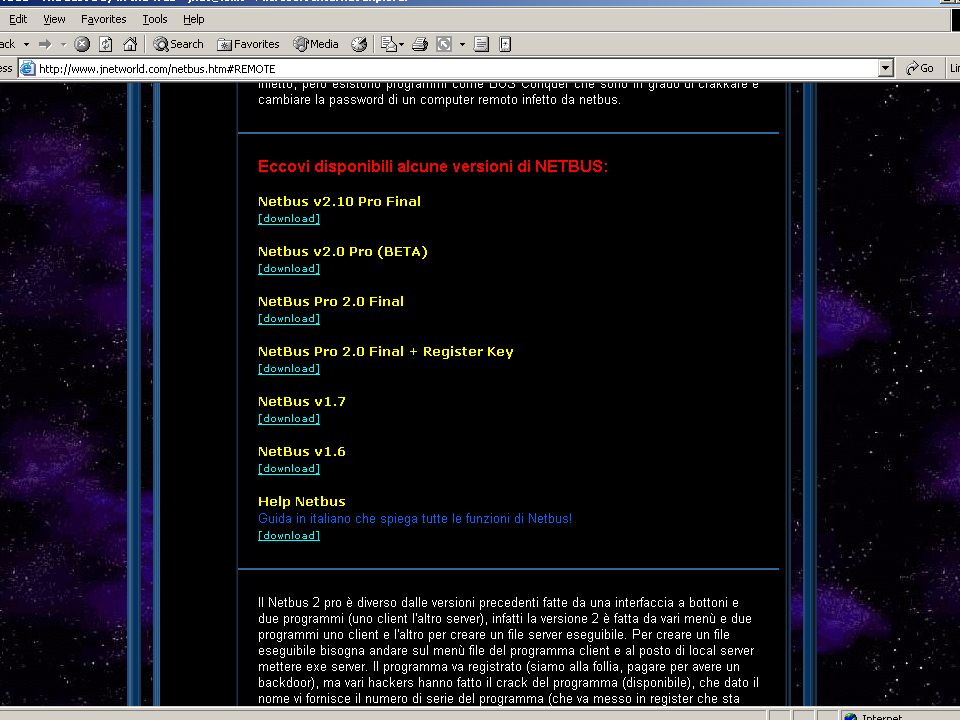This screenshot has width=960, height=720.
Task: Click the page icon in address bar
Action: click(28, 69)
